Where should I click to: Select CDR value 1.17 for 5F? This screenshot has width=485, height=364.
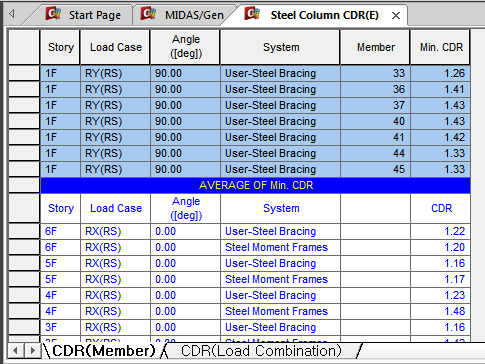coord(441,279)
